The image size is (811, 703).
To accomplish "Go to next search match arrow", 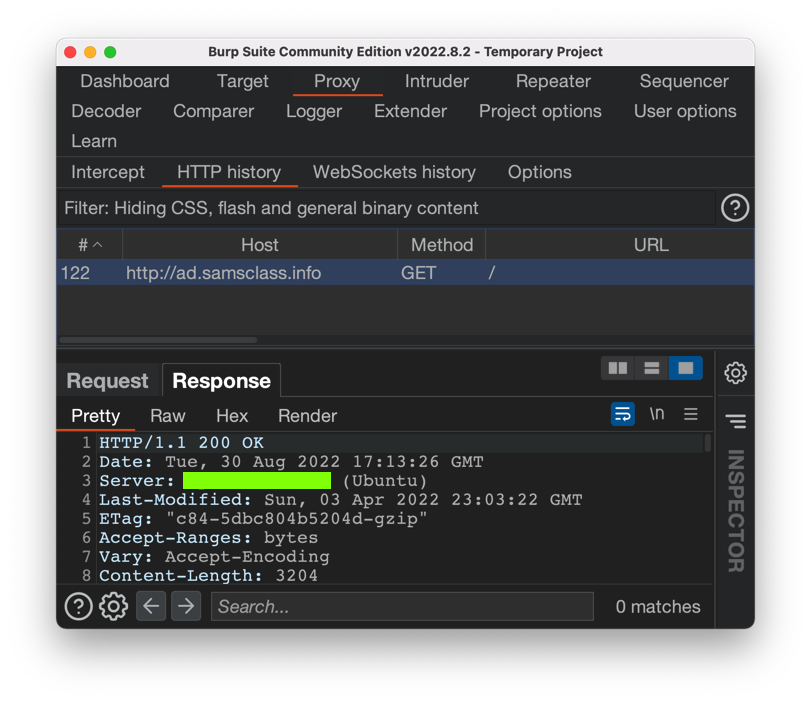I will pos(186,606).
